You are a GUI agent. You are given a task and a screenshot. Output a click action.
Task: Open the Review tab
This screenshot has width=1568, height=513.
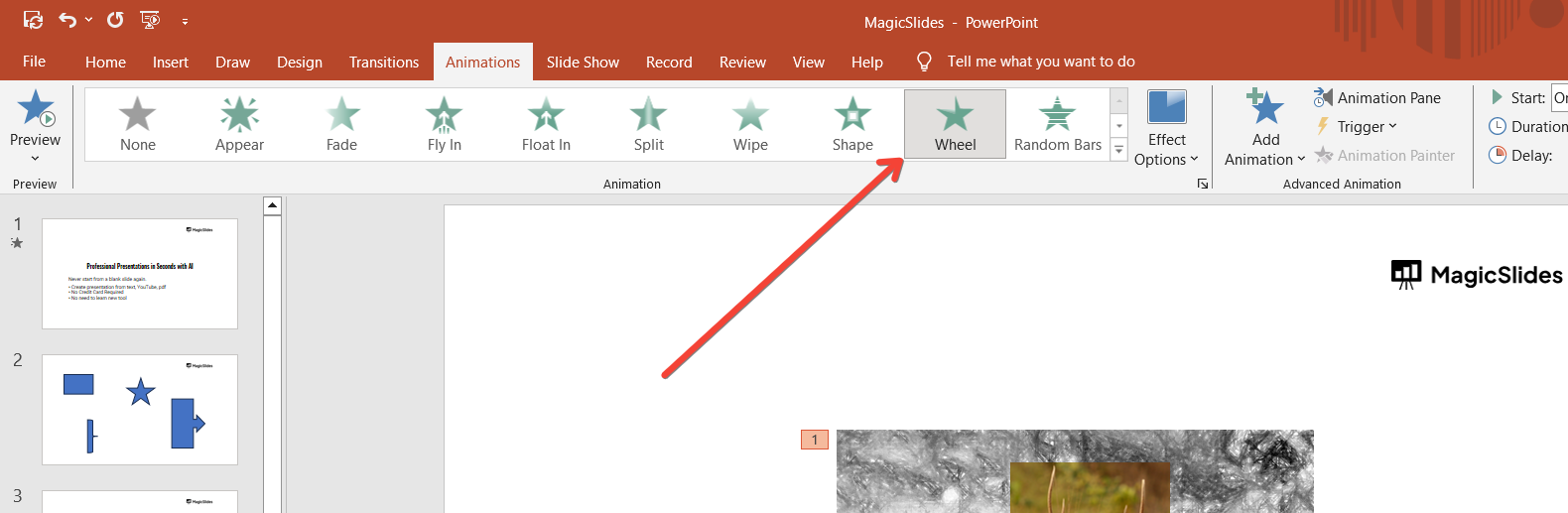click(x=742, y=62)
